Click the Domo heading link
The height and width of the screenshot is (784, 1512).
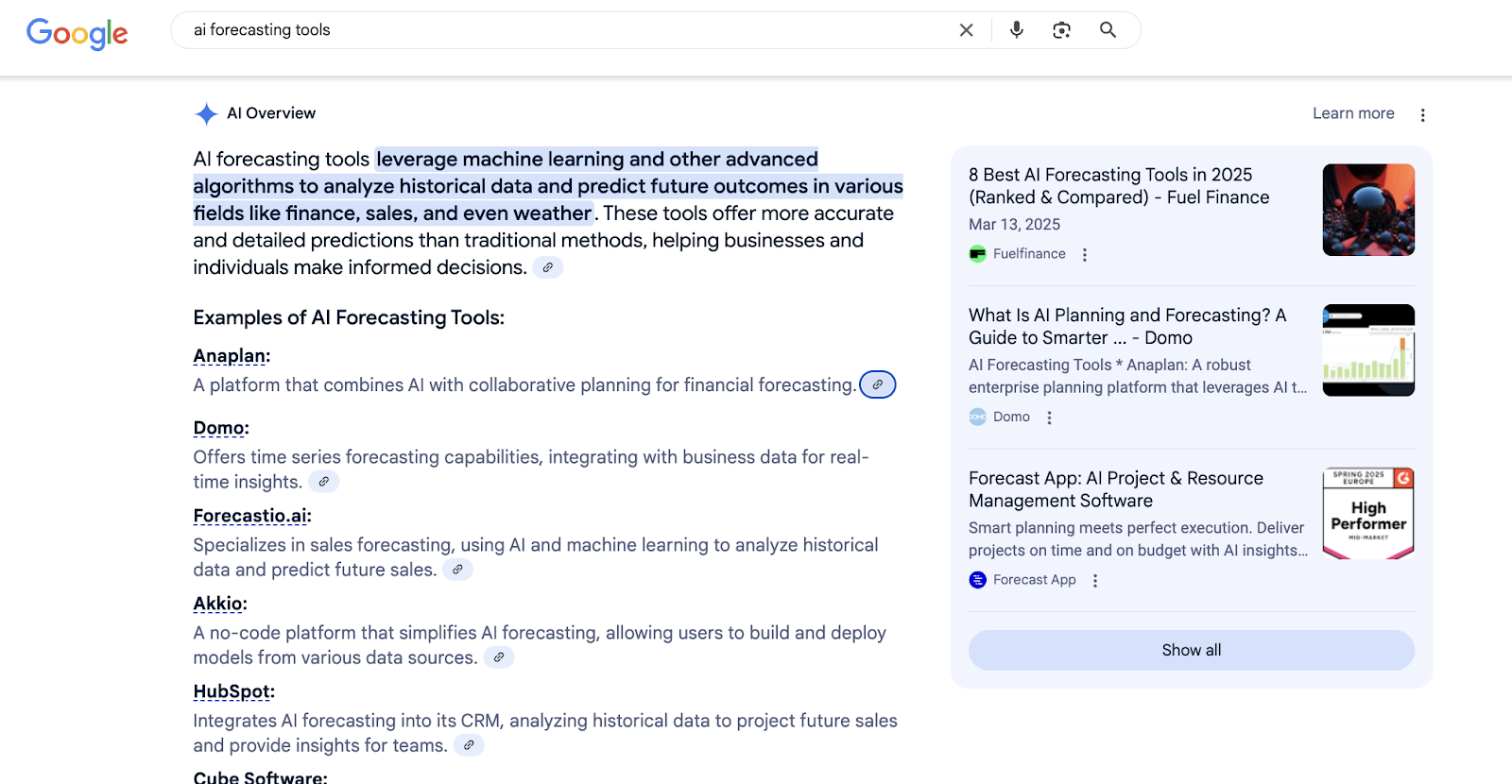click(x=221, y=428)
